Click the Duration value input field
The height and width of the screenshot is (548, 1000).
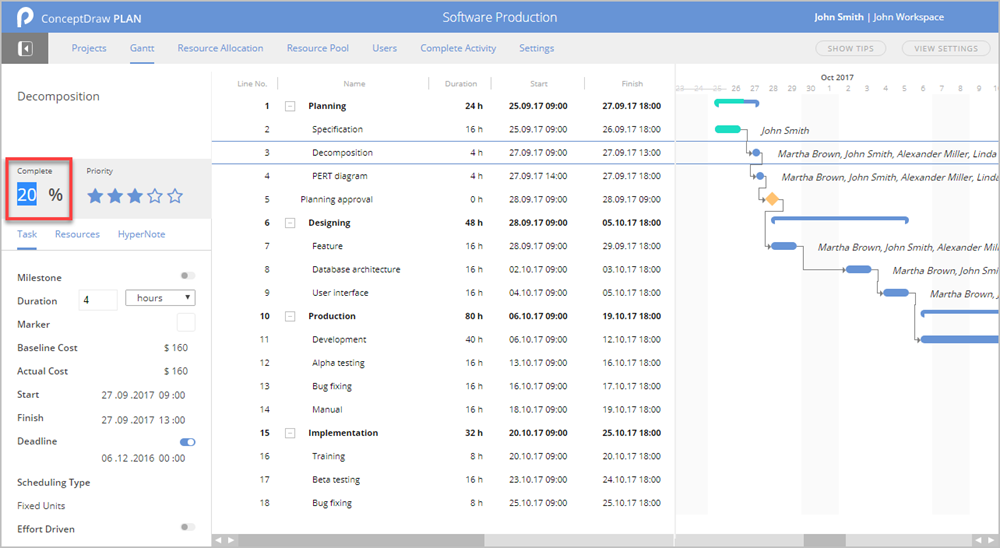[98, 300]
